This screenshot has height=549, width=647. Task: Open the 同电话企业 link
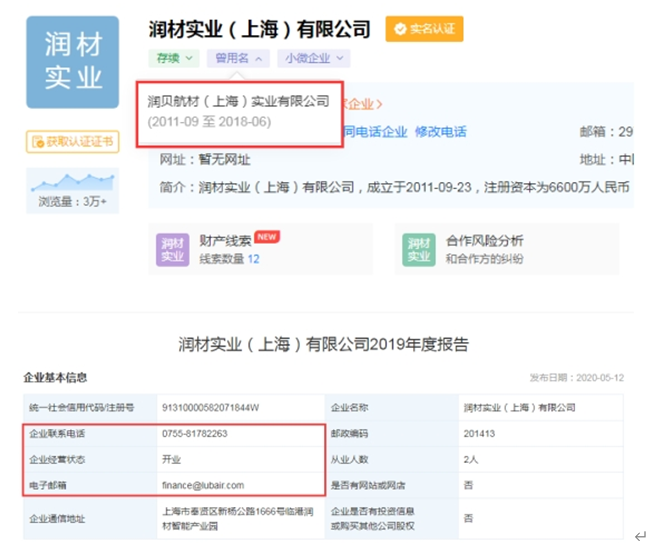point(376,132)
